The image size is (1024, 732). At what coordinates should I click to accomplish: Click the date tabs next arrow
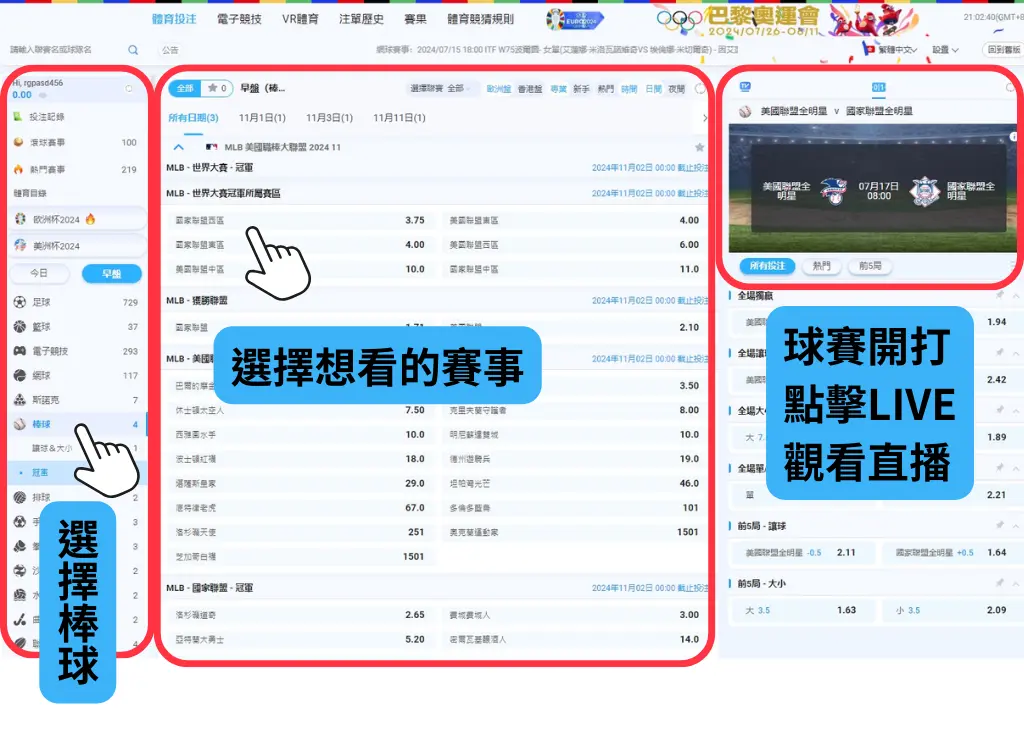[705, 118]
